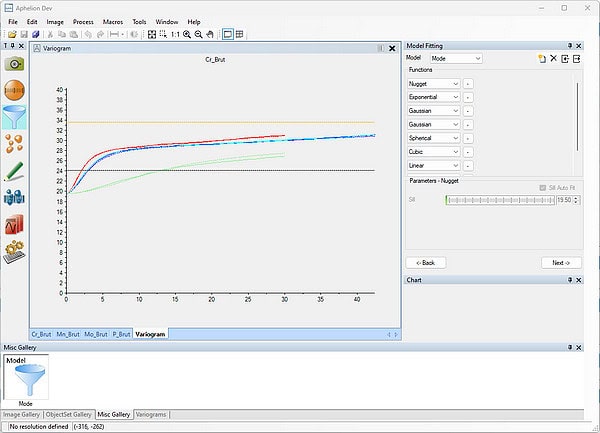Activate the hand pan tool
This screenshot has height=433, width=600.
tap(210, 34)
